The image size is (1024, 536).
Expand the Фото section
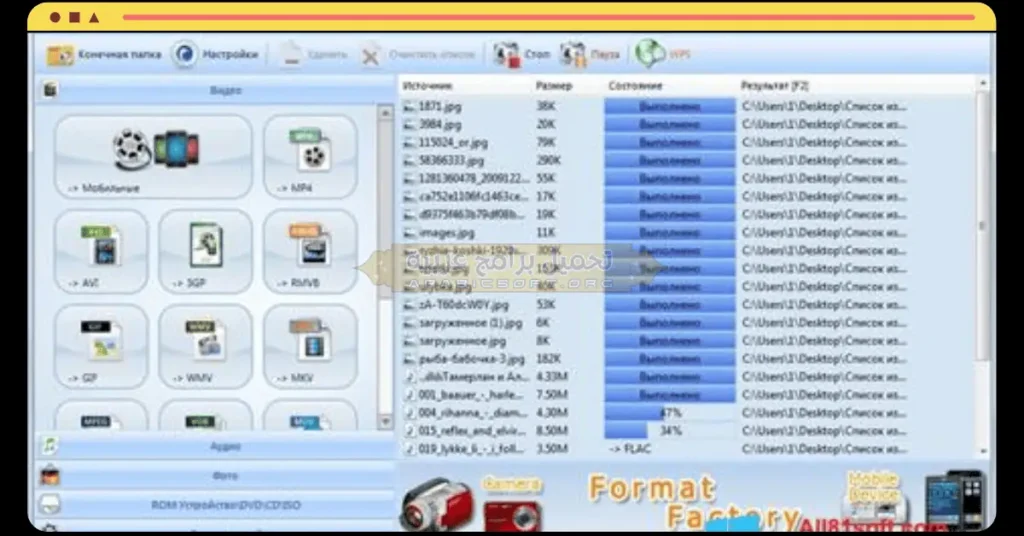pos(216,476)
